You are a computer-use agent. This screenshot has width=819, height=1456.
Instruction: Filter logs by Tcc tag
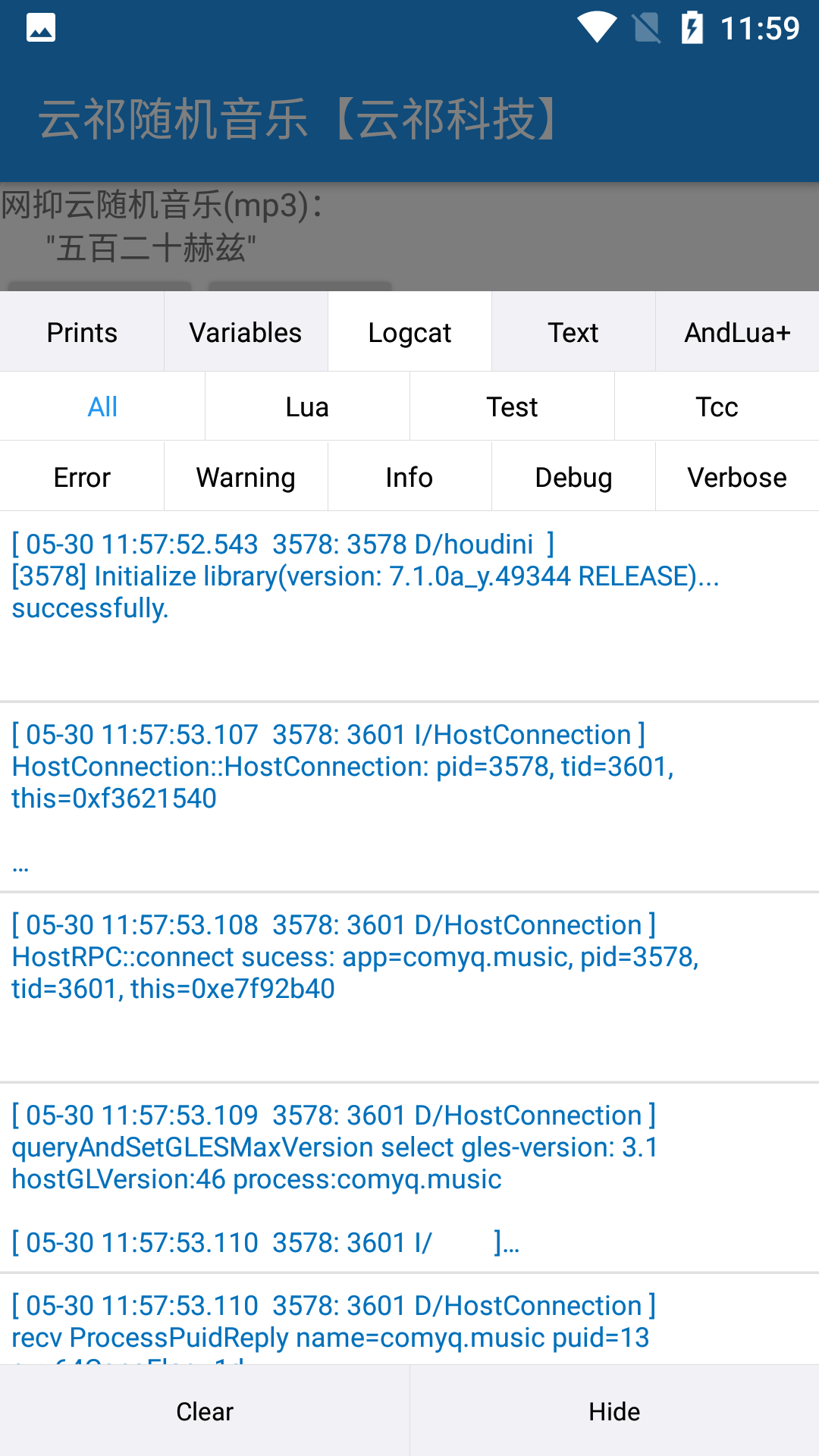click(717, 406)
